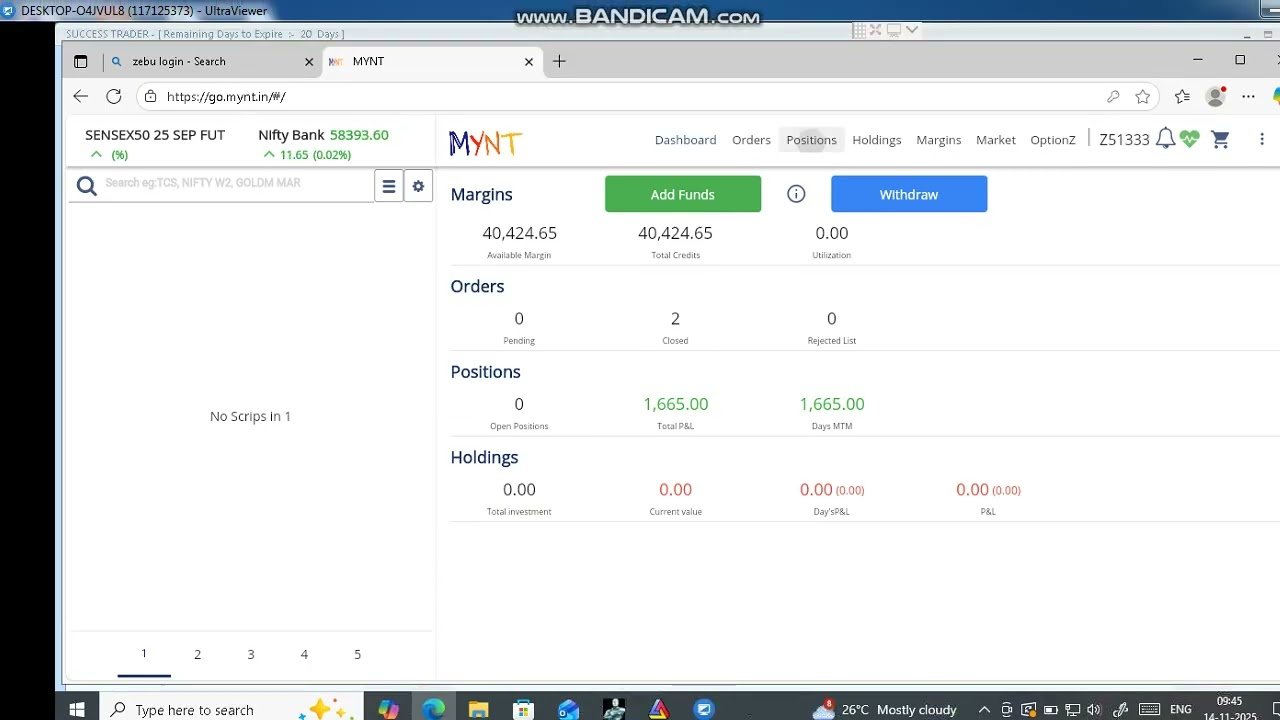Close the MYNT browser tab
This screenshot has height=720, width=1280.
[x=529, y=62]
